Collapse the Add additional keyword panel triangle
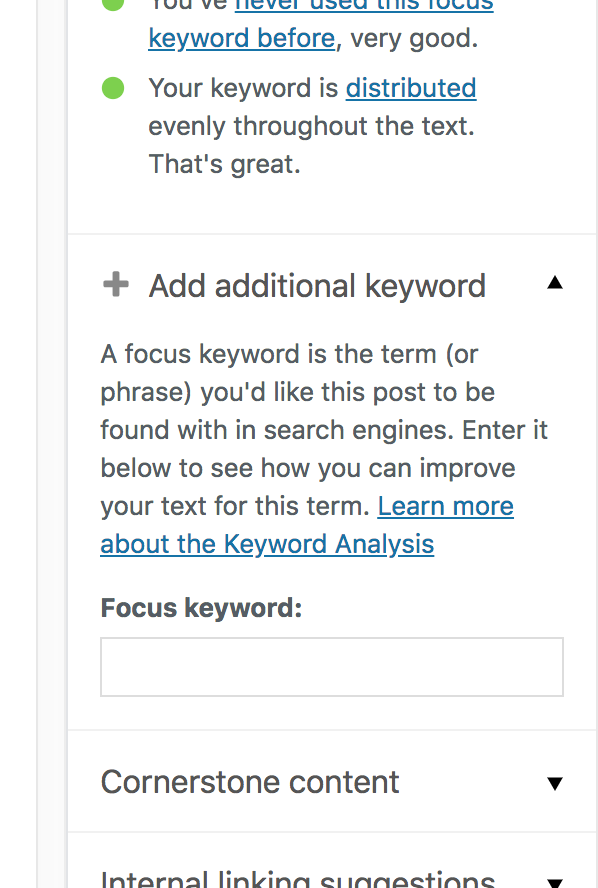598x888 pixels. coord(555,283)
